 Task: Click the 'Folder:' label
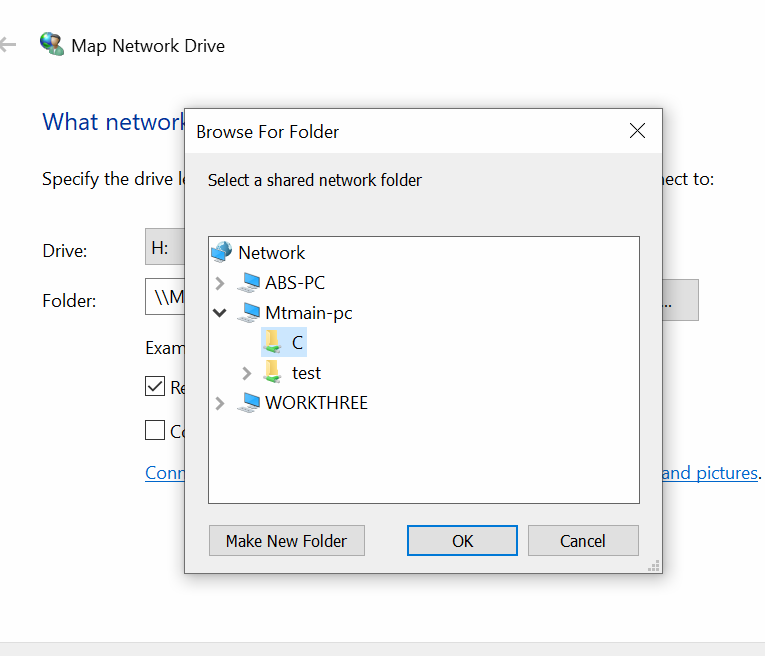tap(69, 301)
